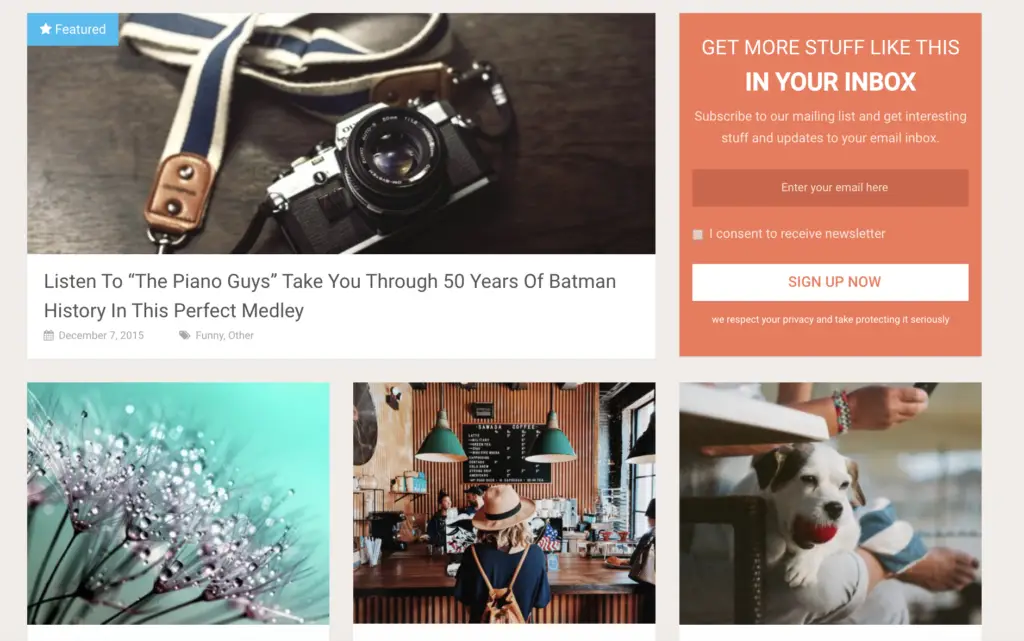Open the dewy dandelion post thumbnail
This screenshot has height=641, width=1024.
(178, 503)
